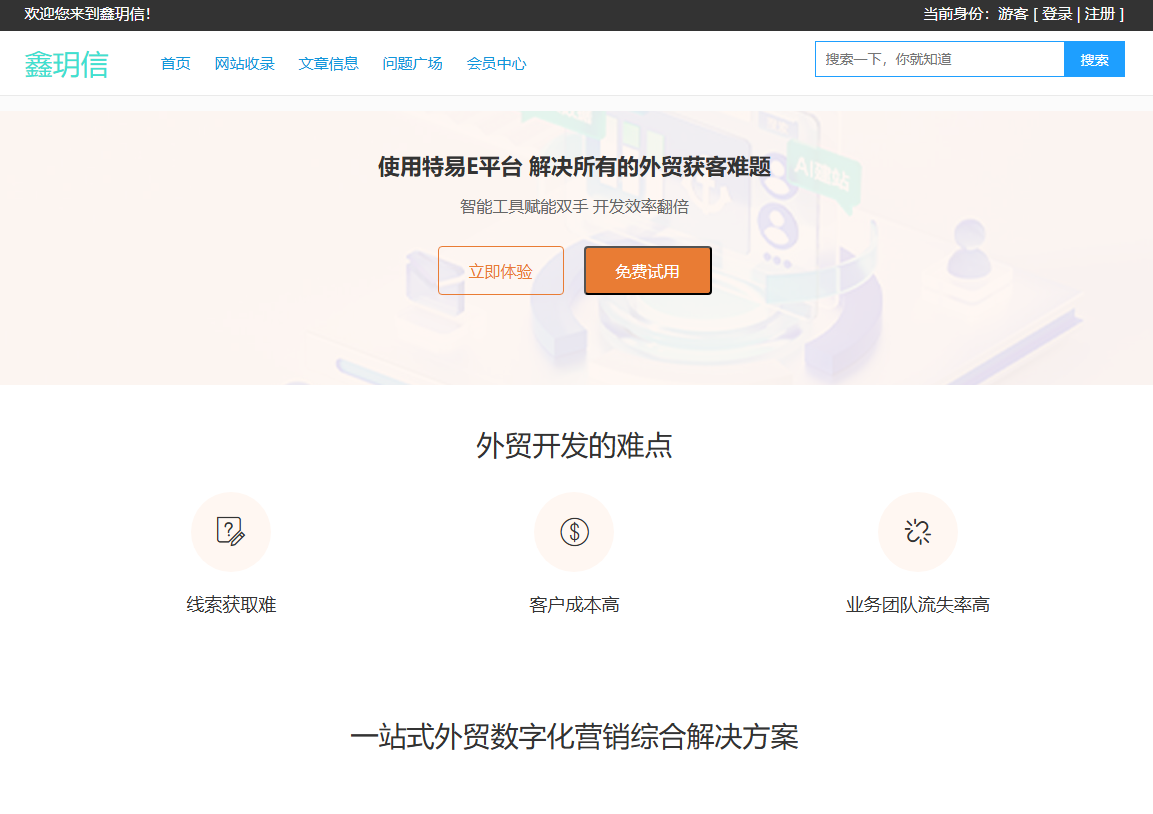Click the 鑫玥信 site logo
1153x814 pixels.
[66, 64]
